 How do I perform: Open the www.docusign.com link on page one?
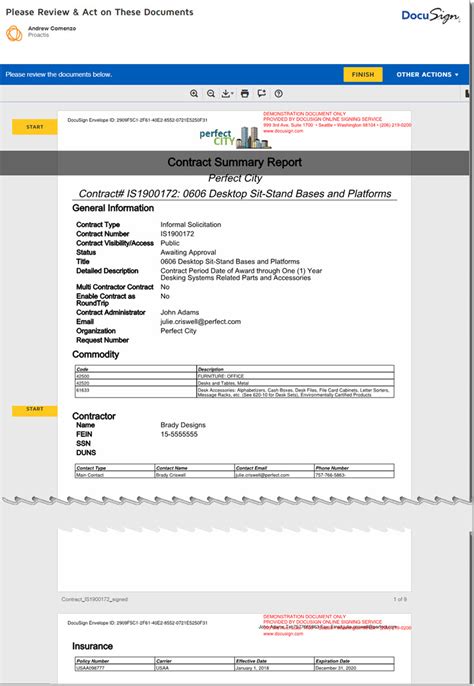283,131
